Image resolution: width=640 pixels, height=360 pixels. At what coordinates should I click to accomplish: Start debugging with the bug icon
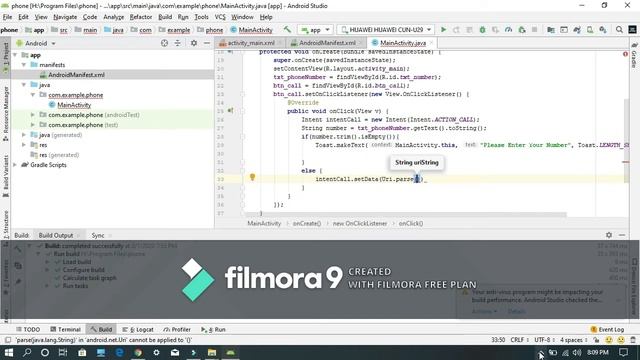coord(482,30)
